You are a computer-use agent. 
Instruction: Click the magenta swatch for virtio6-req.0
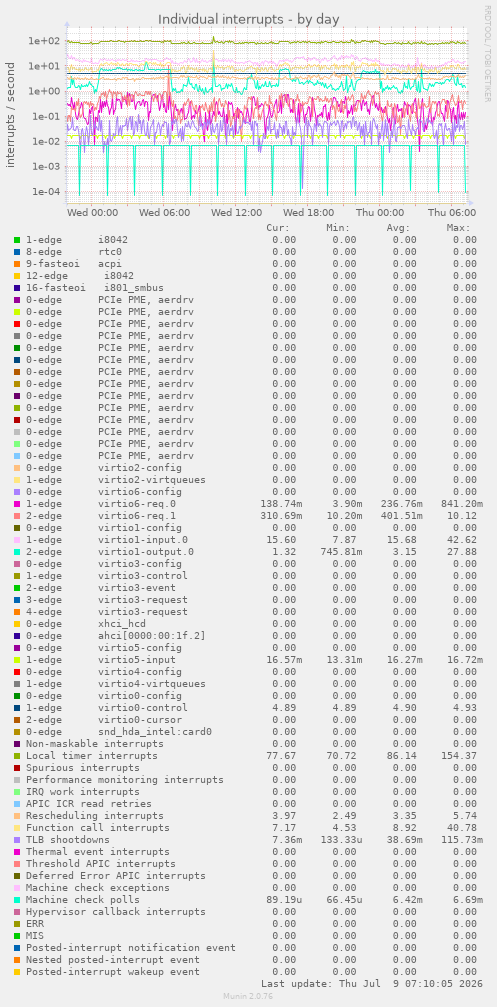click(x=17, y=504)
